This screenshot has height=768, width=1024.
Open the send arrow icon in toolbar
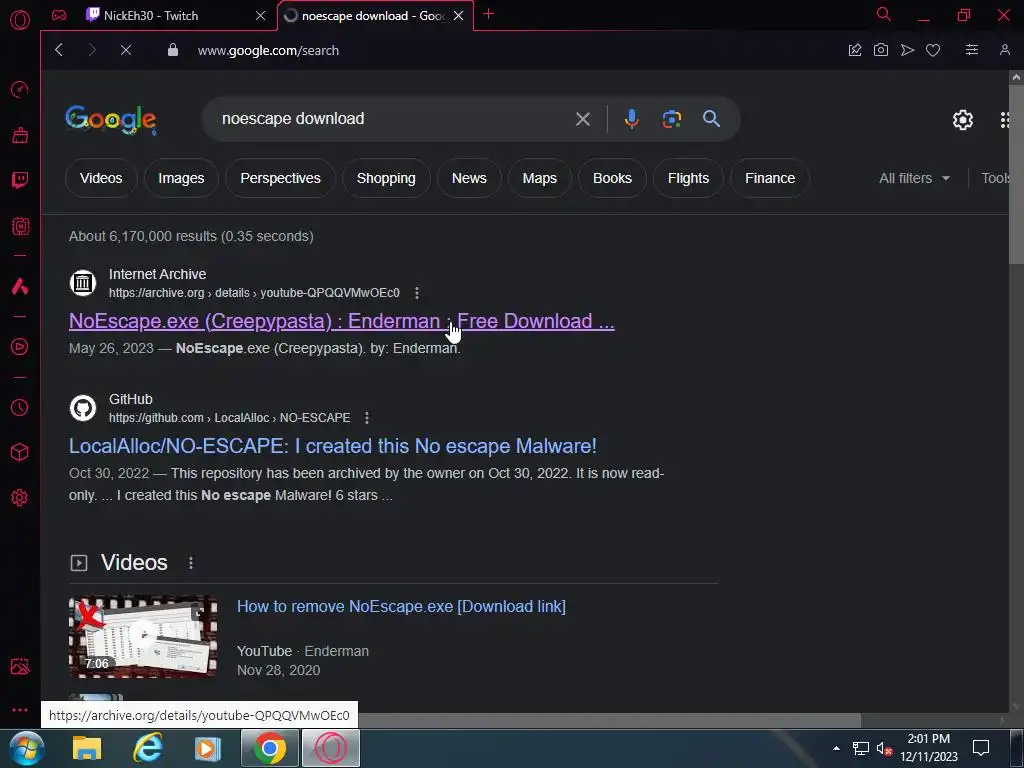[907, 50]
